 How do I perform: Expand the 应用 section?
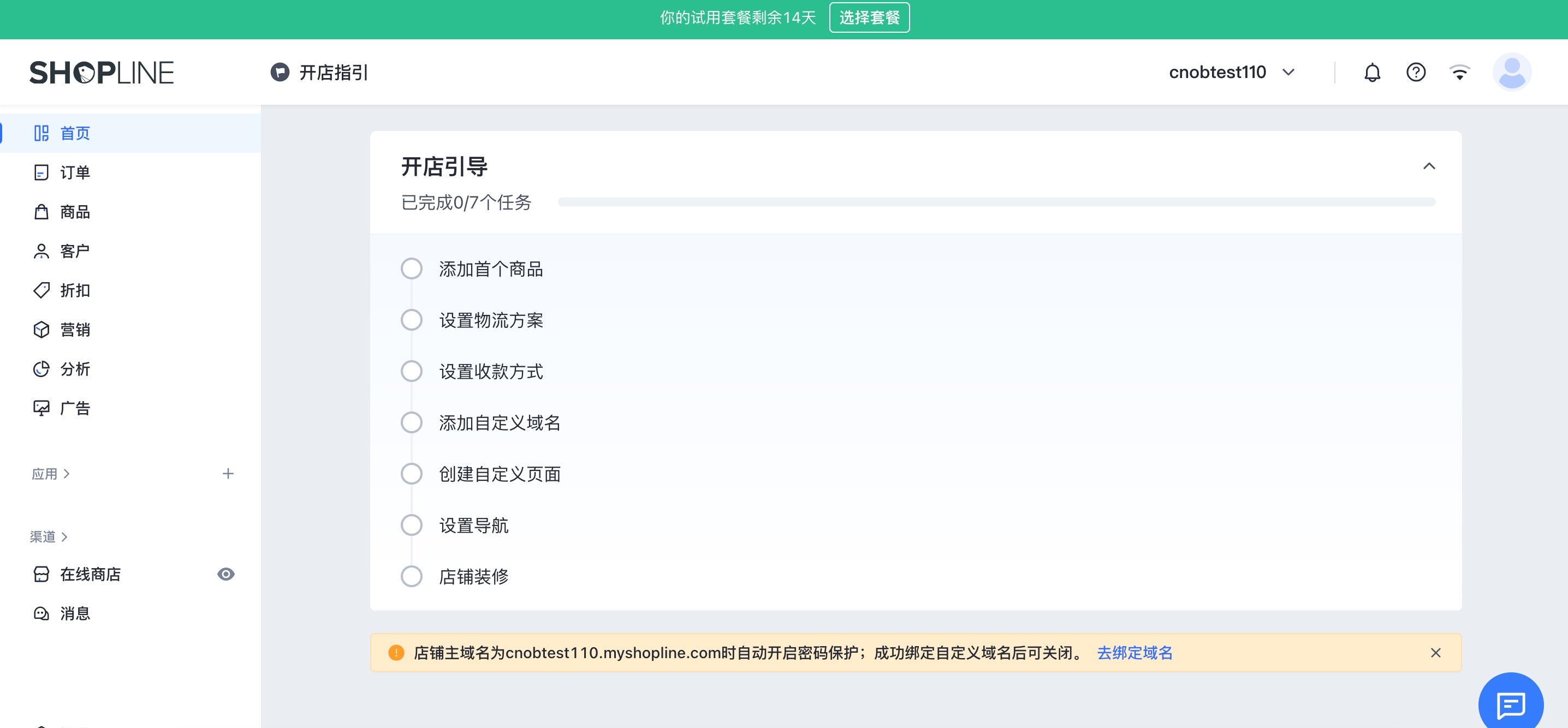coord(51,474)
